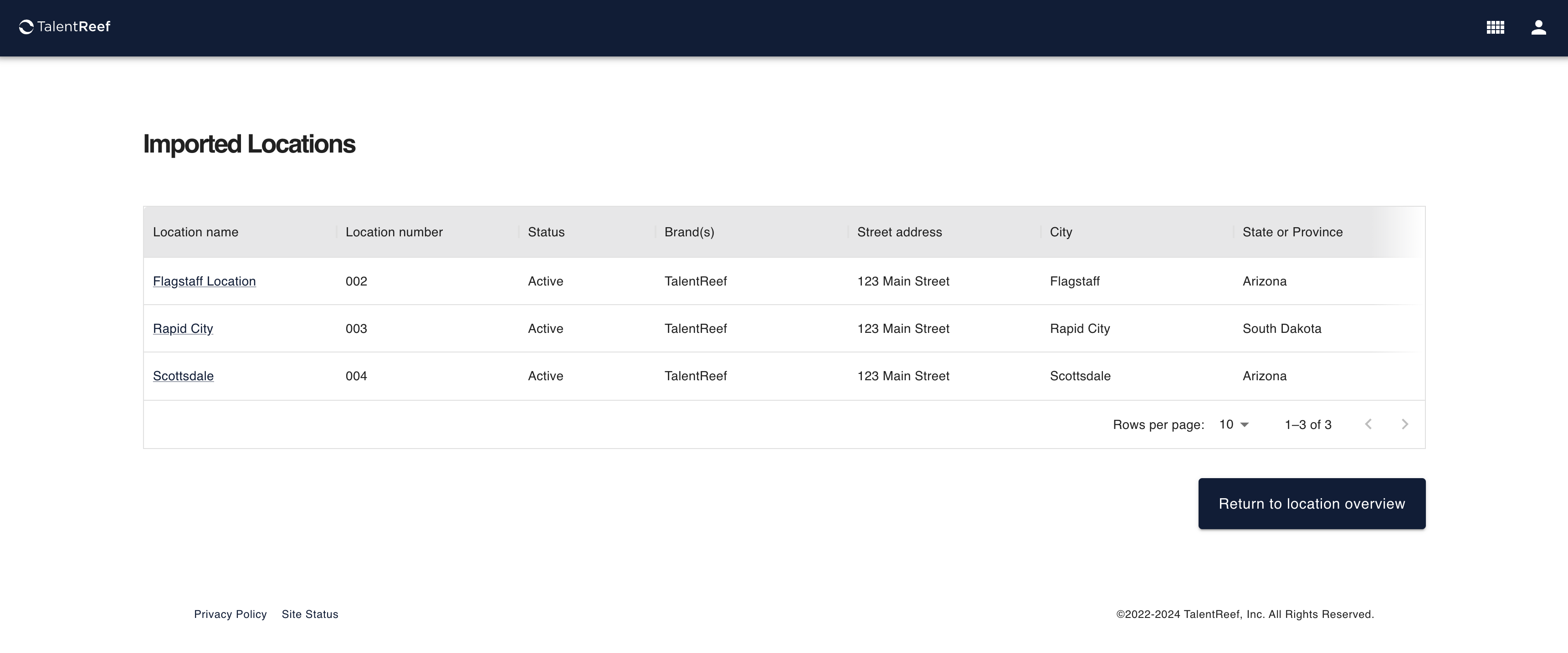
Task: Open the user account profile icon
Action: (x=1538, y=27)
